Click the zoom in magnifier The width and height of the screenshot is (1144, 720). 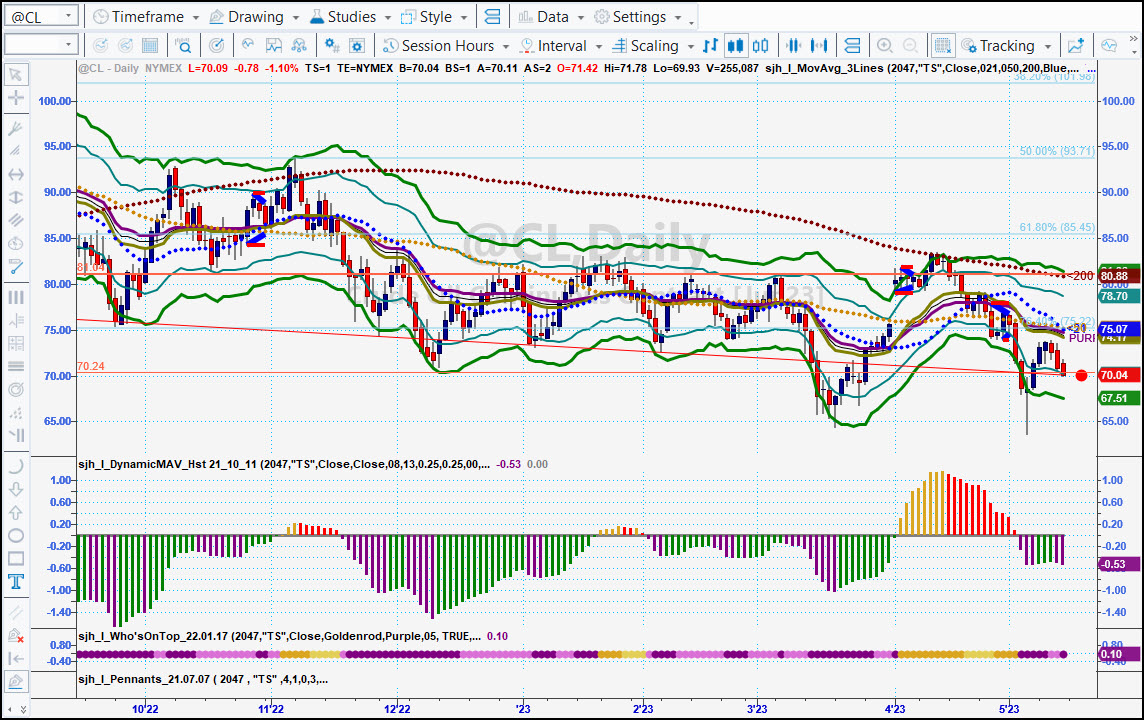pyautogui.click(x=885, y=46)
